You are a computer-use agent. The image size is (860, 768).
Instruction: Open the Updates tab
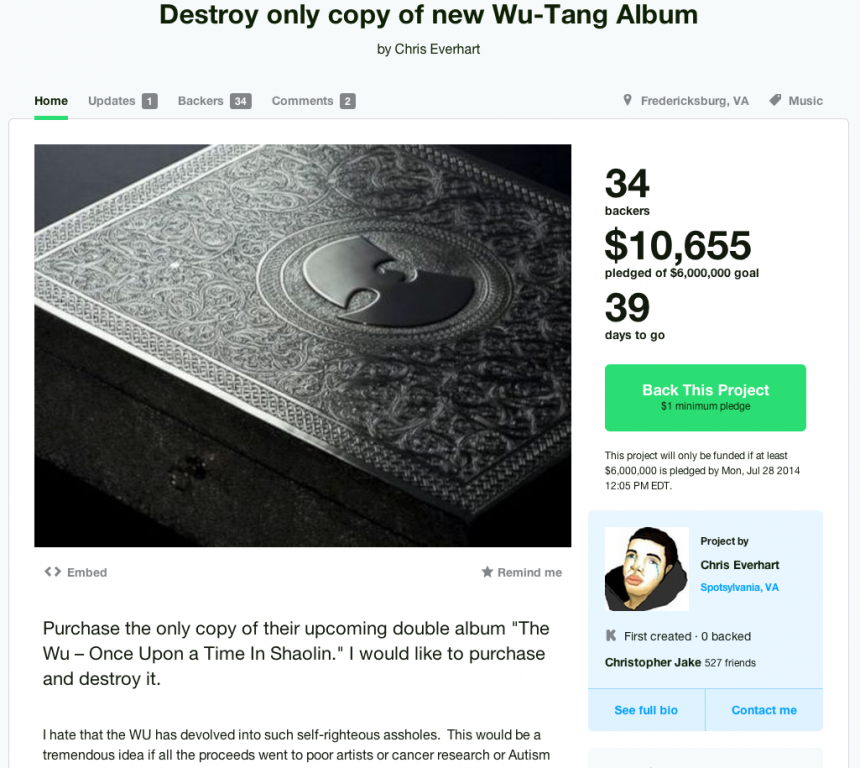(112, 101)
